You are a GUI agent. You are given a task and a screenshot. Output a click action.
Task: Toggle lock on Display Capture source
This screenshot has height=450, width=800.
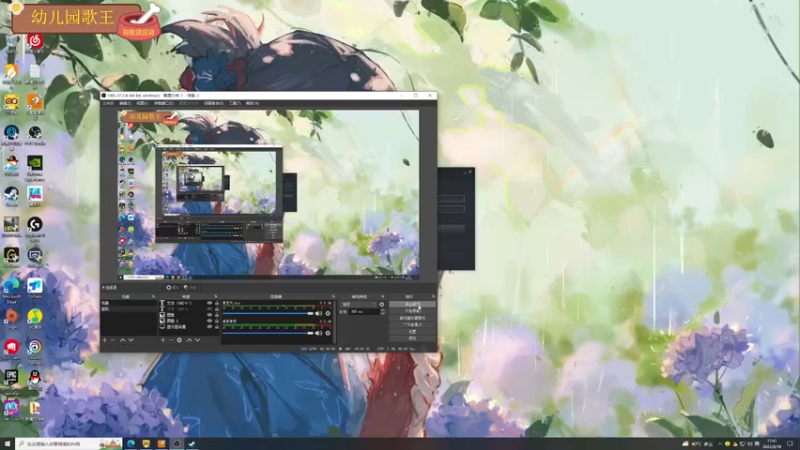click(217, 327)
